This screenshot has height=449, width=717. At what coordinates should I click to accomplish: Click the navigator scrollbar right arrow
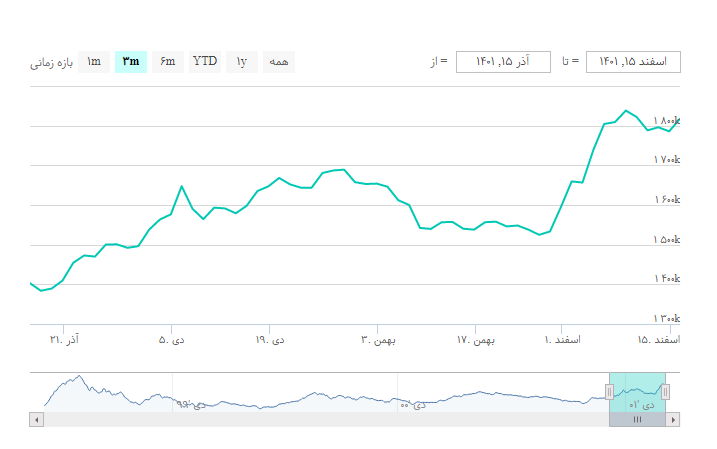point(674,420)
